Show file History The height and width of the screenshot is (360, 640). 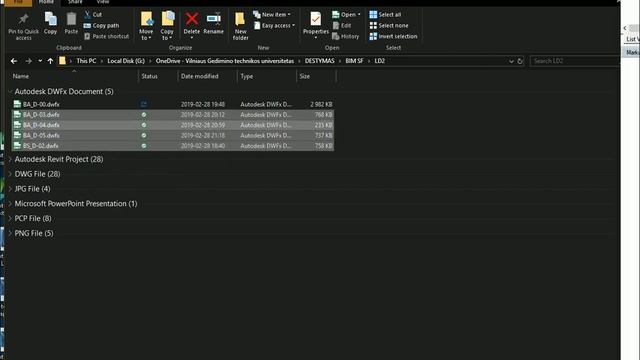[346, 36]
